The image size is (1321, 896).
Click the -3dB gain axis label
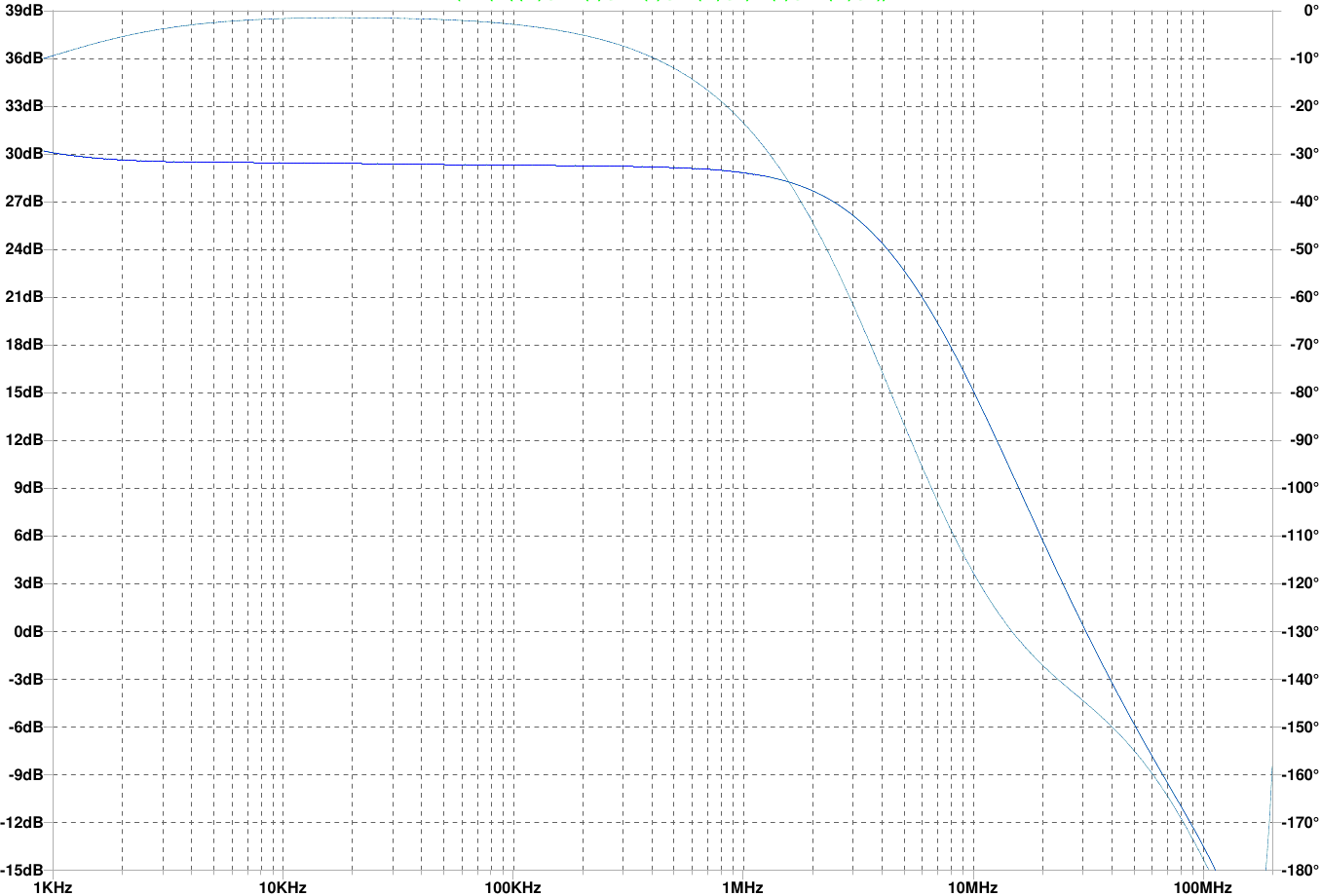(24, 679)
